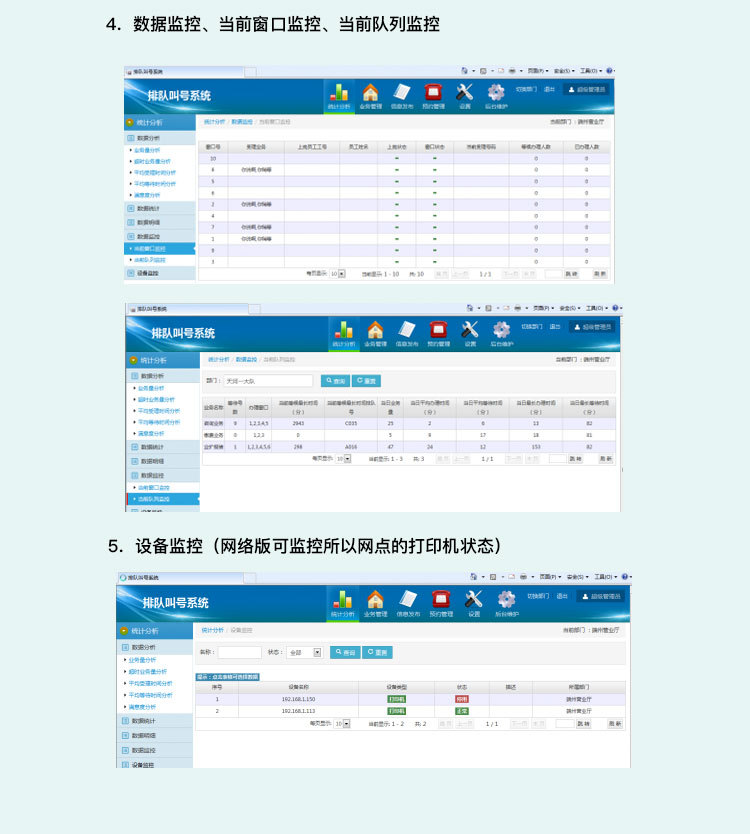
Task: Open 状态 全部 dropdown in bottom screenshot
Action: pos(304,653)
